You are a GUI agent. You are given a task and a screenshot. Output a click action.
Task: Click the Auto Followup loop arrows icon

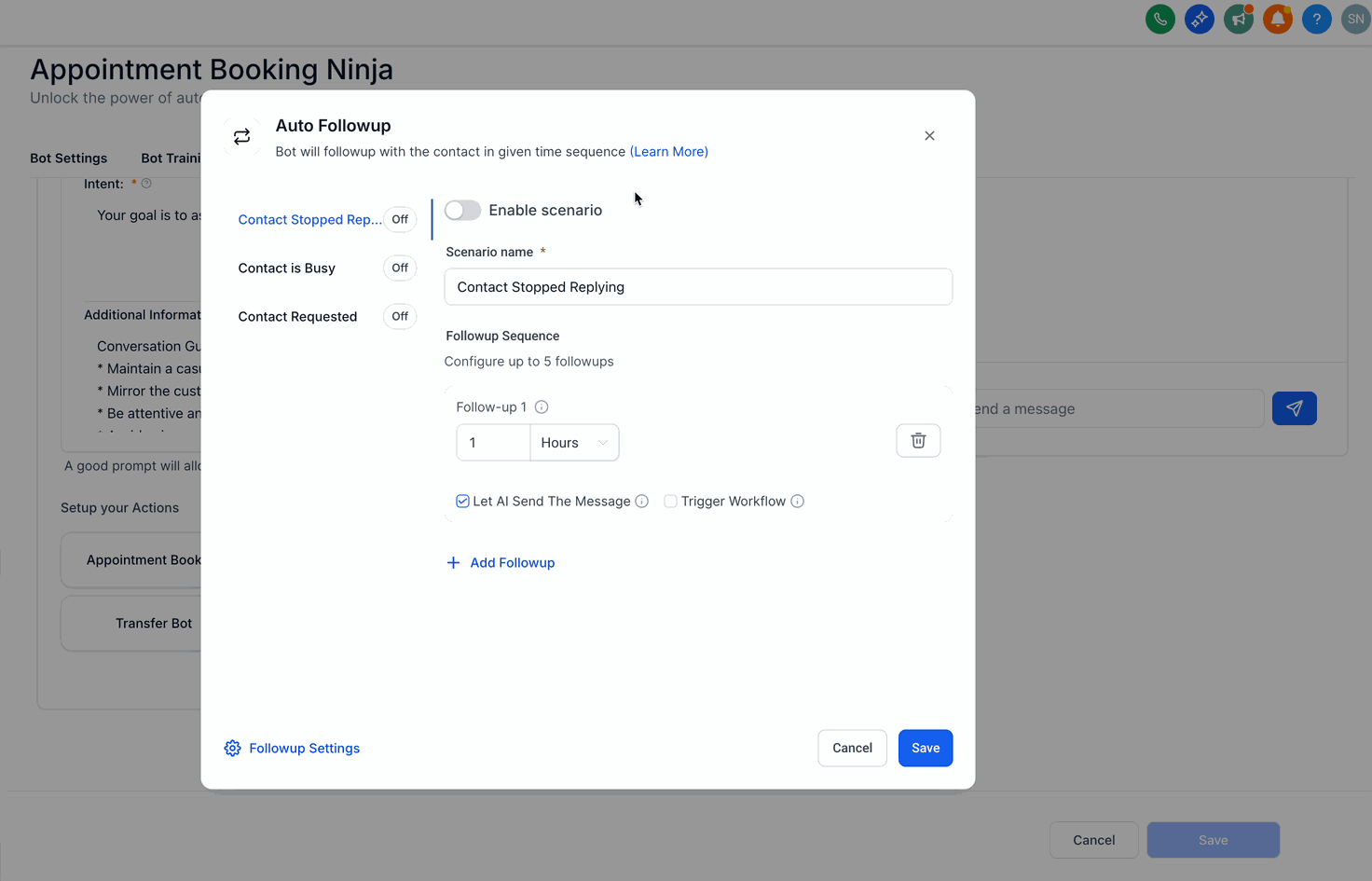[241, 137]
